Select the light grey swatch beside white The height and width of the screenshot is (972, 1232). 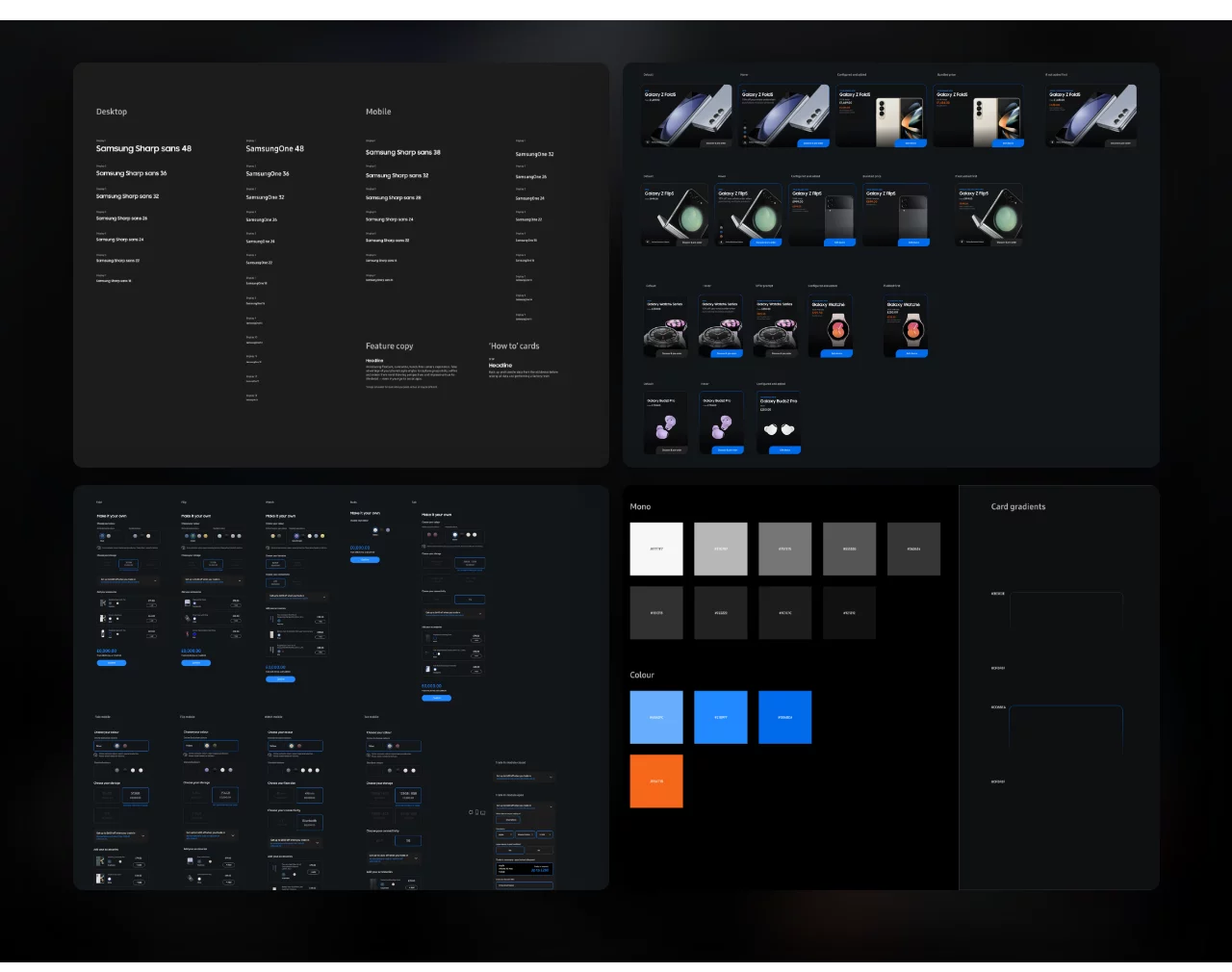720,549
